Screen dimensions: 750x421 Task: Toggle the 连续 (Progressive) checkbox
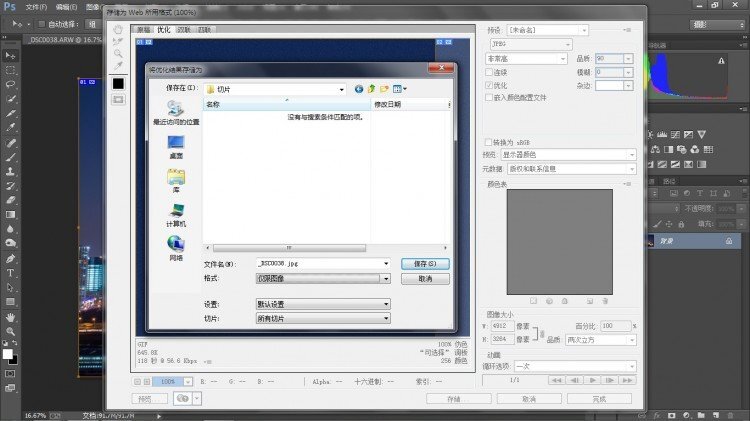tap(489, 72)
